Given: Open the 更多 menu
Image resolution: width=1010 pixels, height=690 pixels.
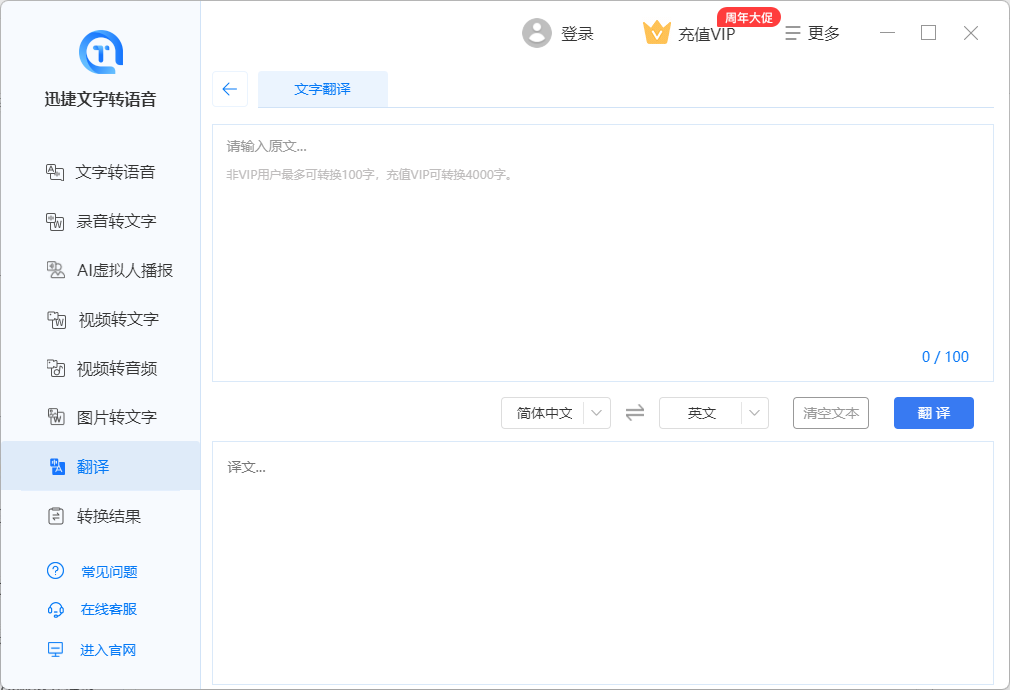Looking at the screenshot, I should (x=813, y=33).
